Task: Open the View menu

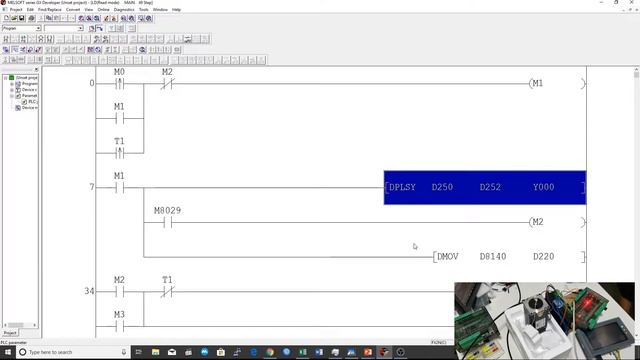Action: 89,9
